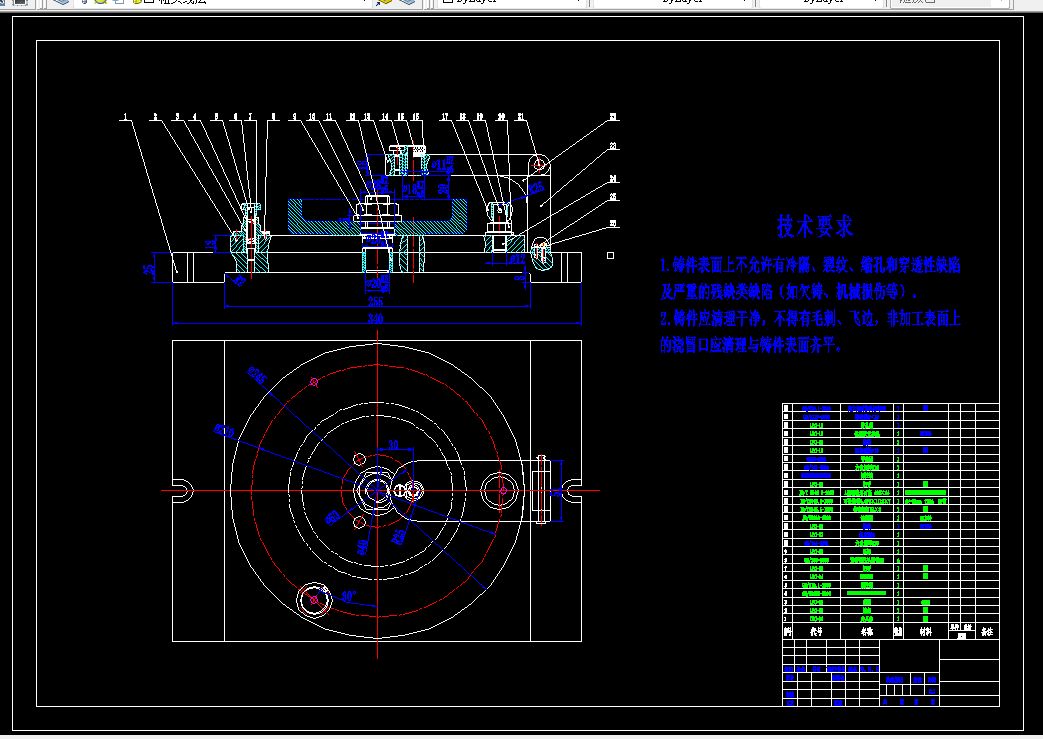Click part balloon number 21
The width and height of the screenshot is (1043, 739).
(521, 116)
